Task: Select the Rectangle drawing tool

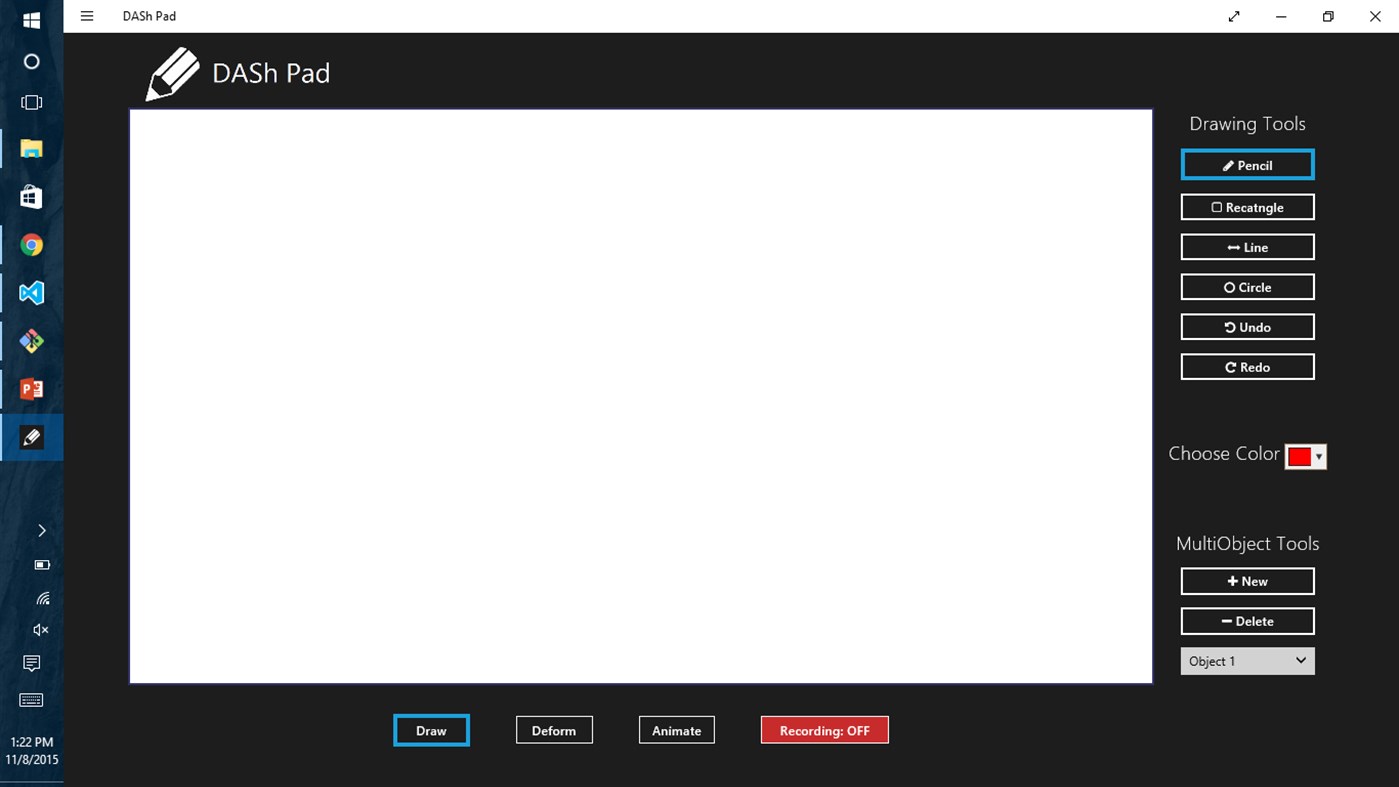Action: (x=1247, y=207)
